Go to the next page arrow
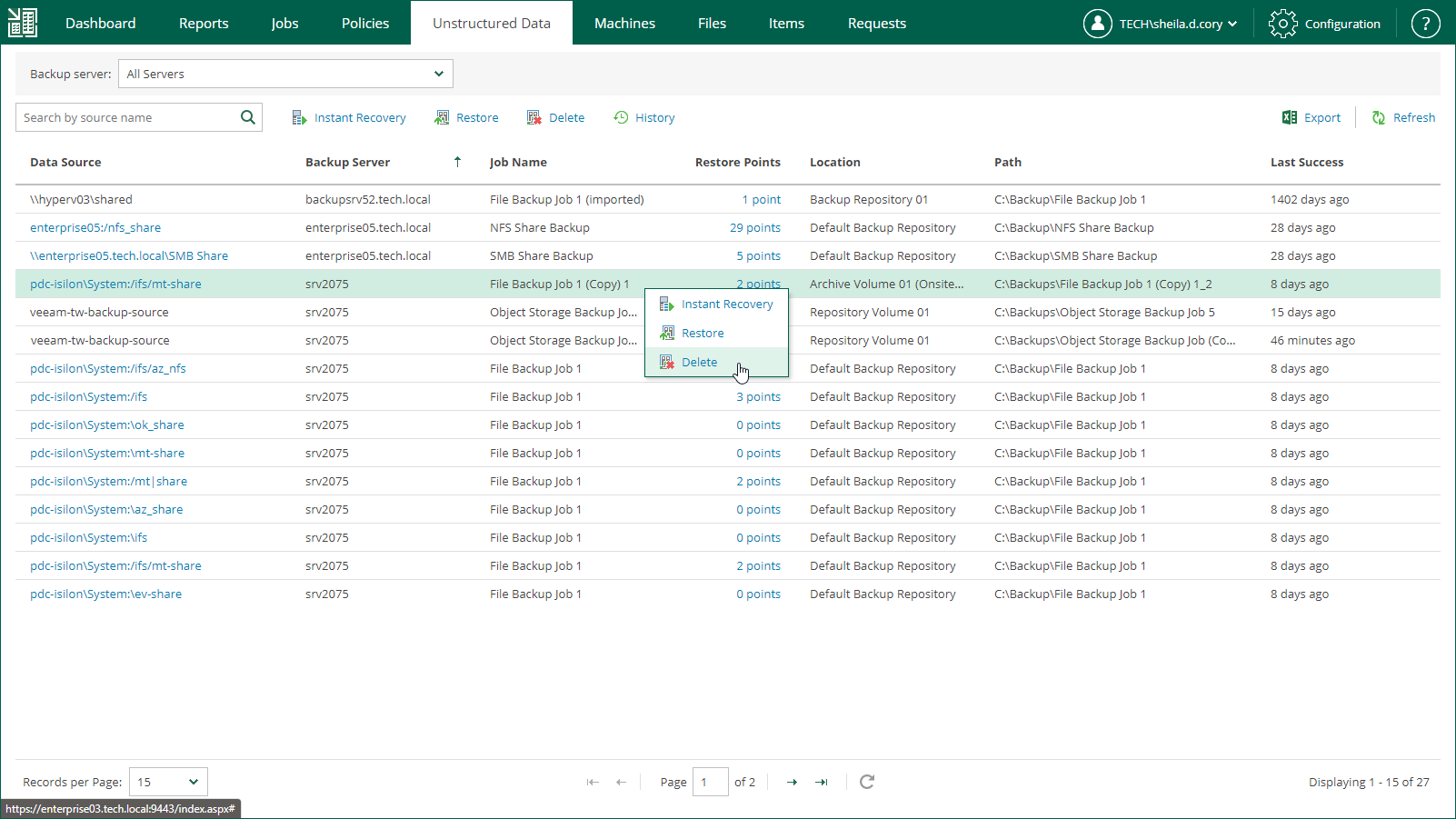This screenshot has height=819, width=1456. pos(792,783)
